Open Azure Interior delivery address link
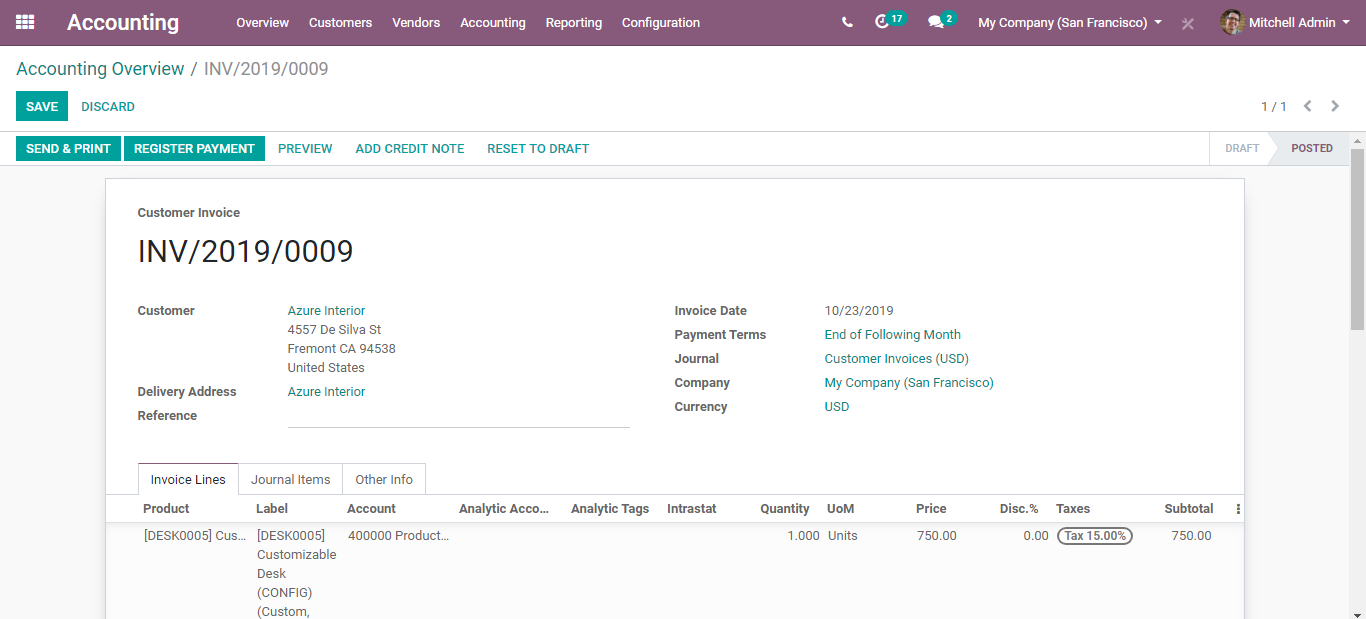Image resolution: width=1366 pixels, height=619 pixels. point(326,392)
